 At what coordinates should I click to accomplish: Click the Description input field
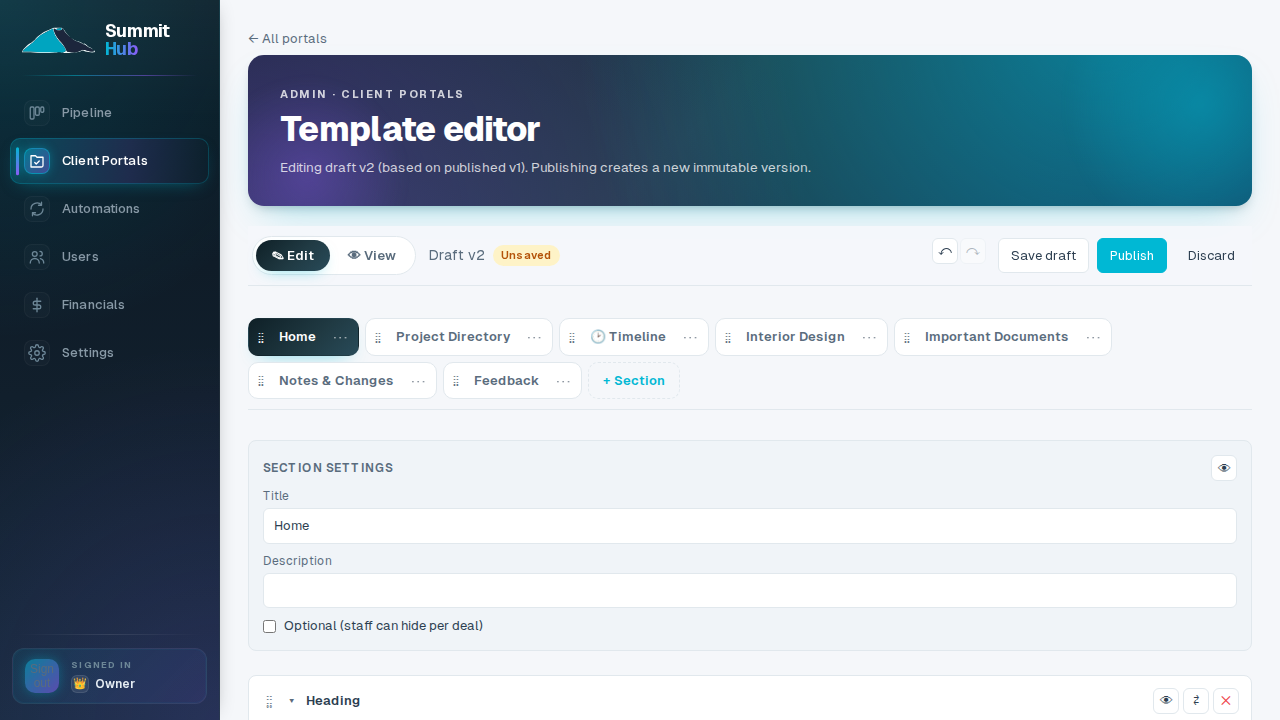(750, 591)
